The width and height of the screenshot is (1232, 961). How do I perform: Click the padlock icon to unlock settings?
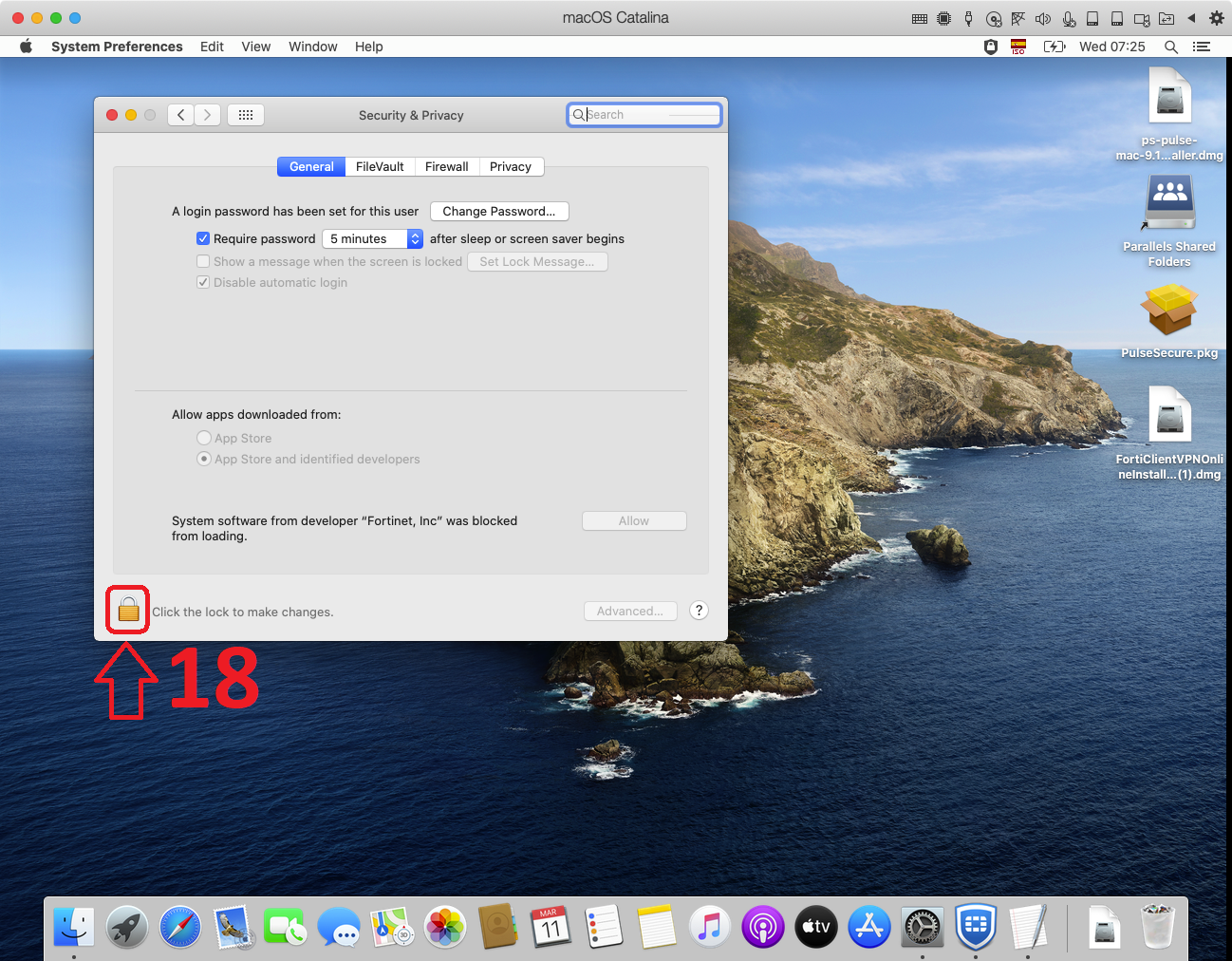(128, 610)
